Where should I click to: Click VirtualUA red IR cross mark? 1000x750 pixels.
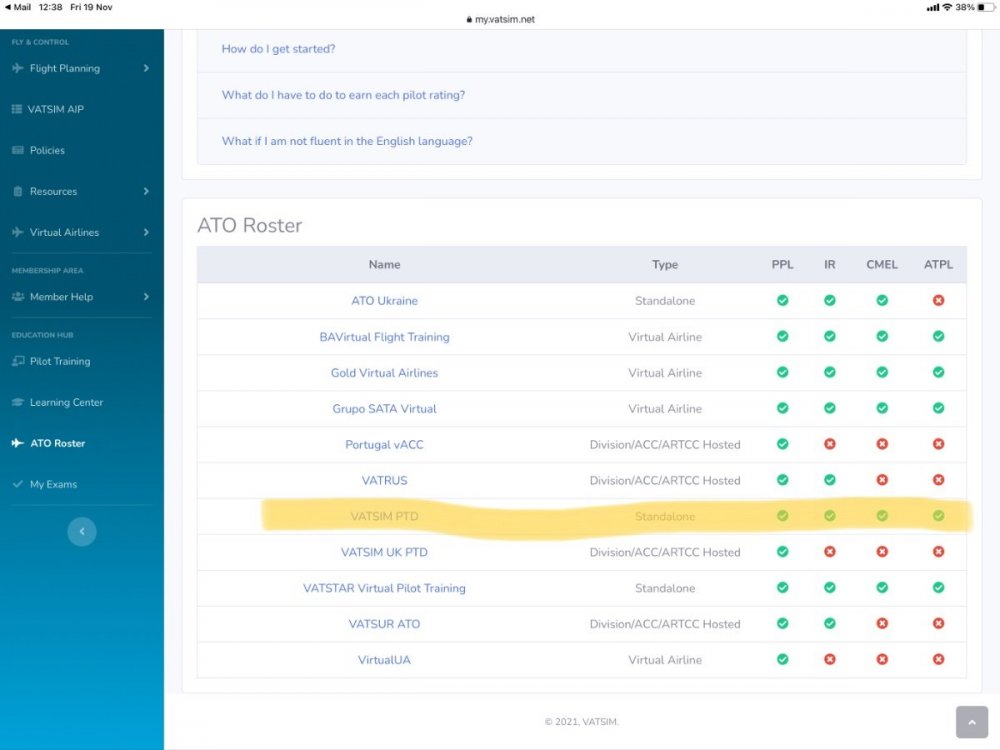pyautogui.click(x=829, y=660)
